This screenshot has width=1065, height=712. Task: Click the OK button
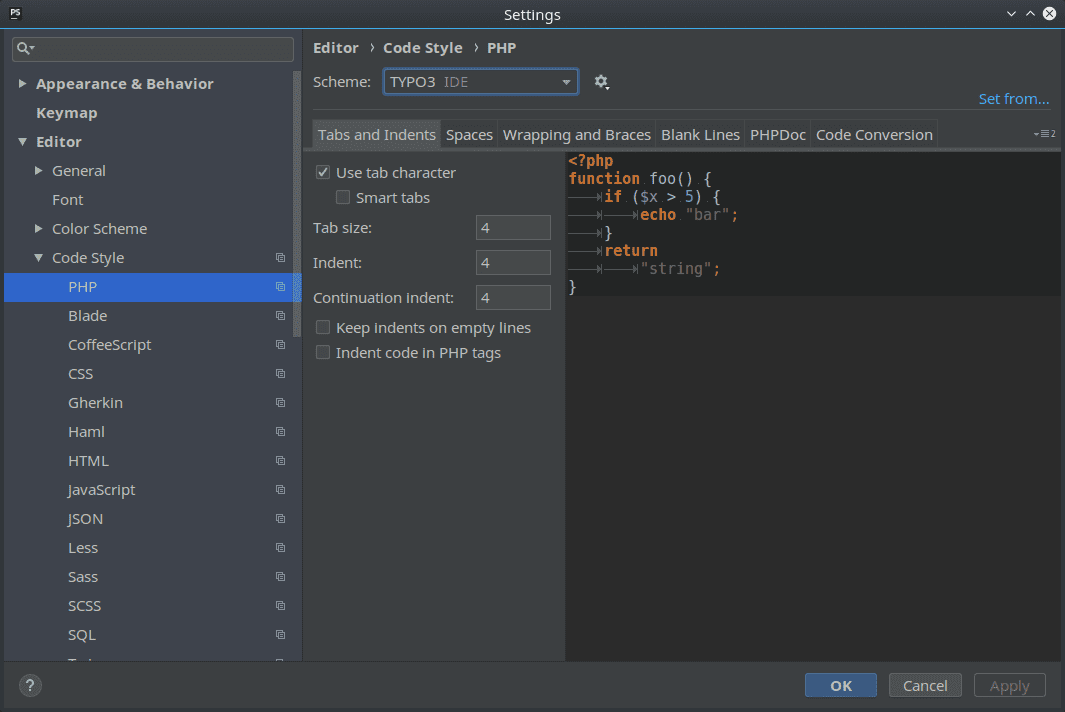tap(841, 686)
